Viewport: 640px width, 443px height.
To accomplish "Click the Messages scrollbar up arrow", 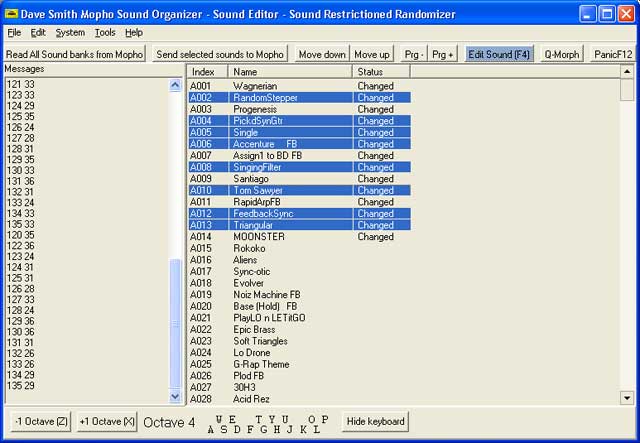I will 175,85.
